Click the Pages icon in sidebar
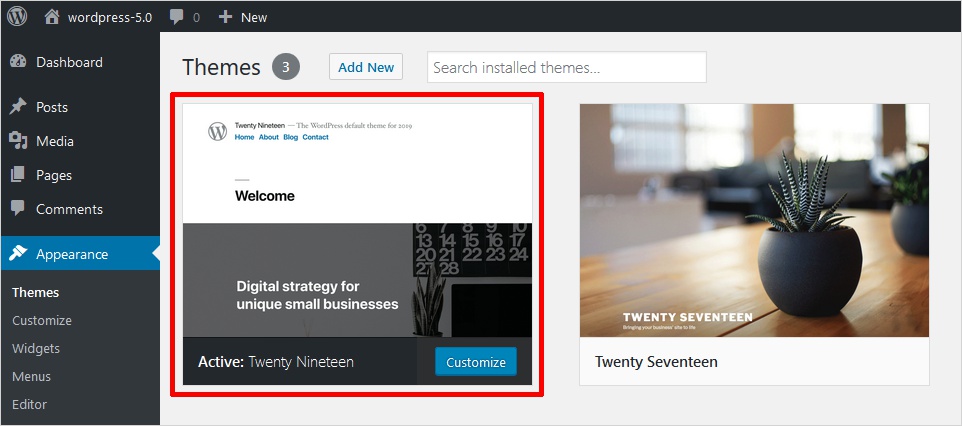This screenshot has width=962, height=426. click(x=18, y=175)
